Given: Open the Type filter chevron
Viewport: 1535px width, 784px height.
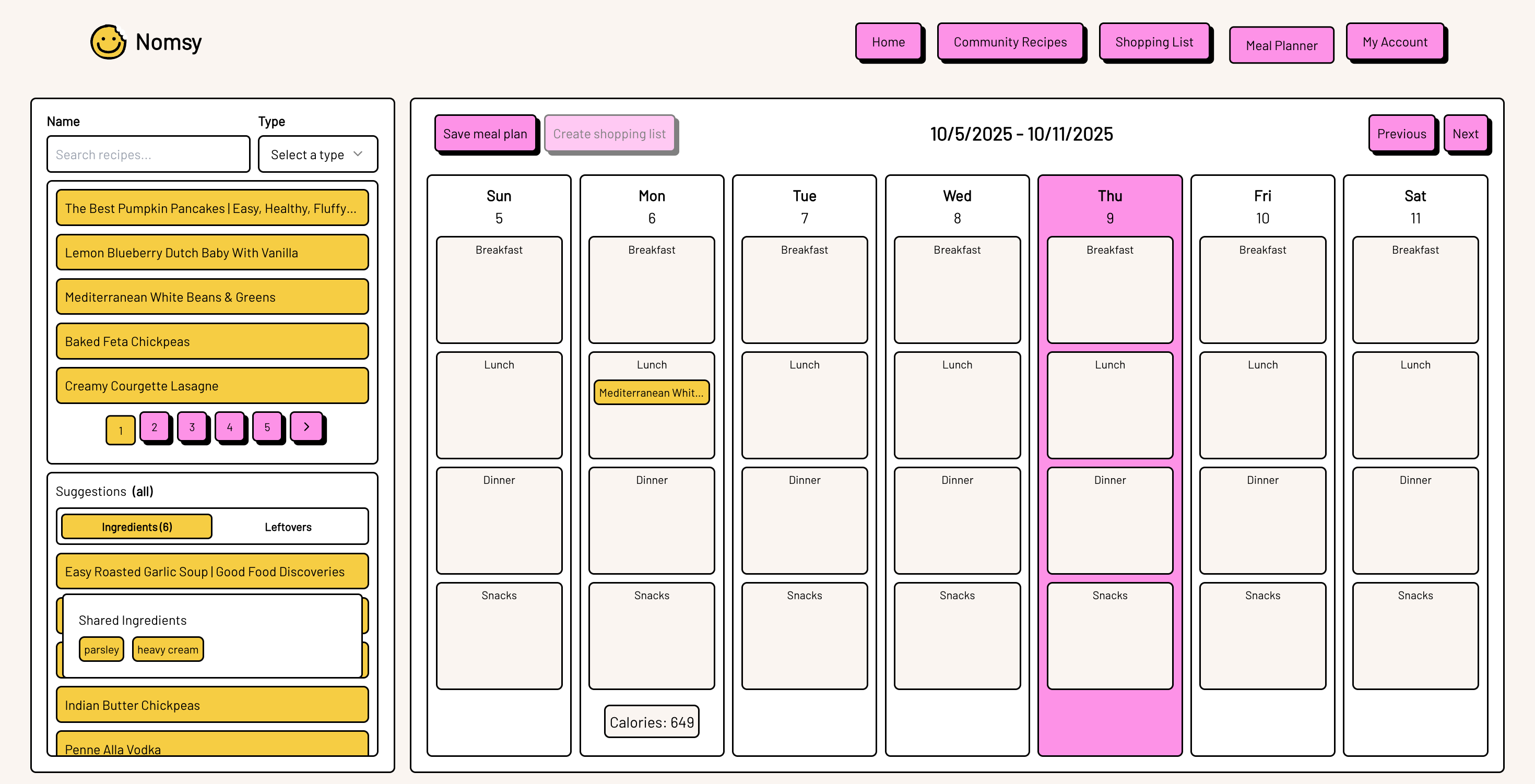Looking at the screenshot, I should tap(358, 153).
